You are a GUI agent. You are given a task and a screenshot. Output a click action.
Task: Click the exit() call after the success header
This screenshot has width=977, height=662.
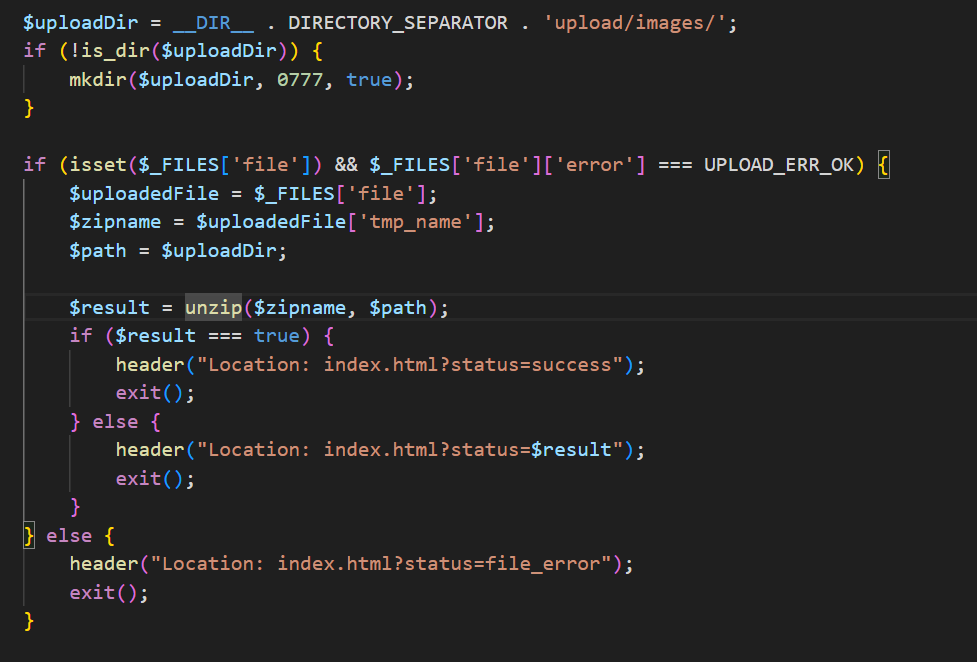[x=155, y=393]
